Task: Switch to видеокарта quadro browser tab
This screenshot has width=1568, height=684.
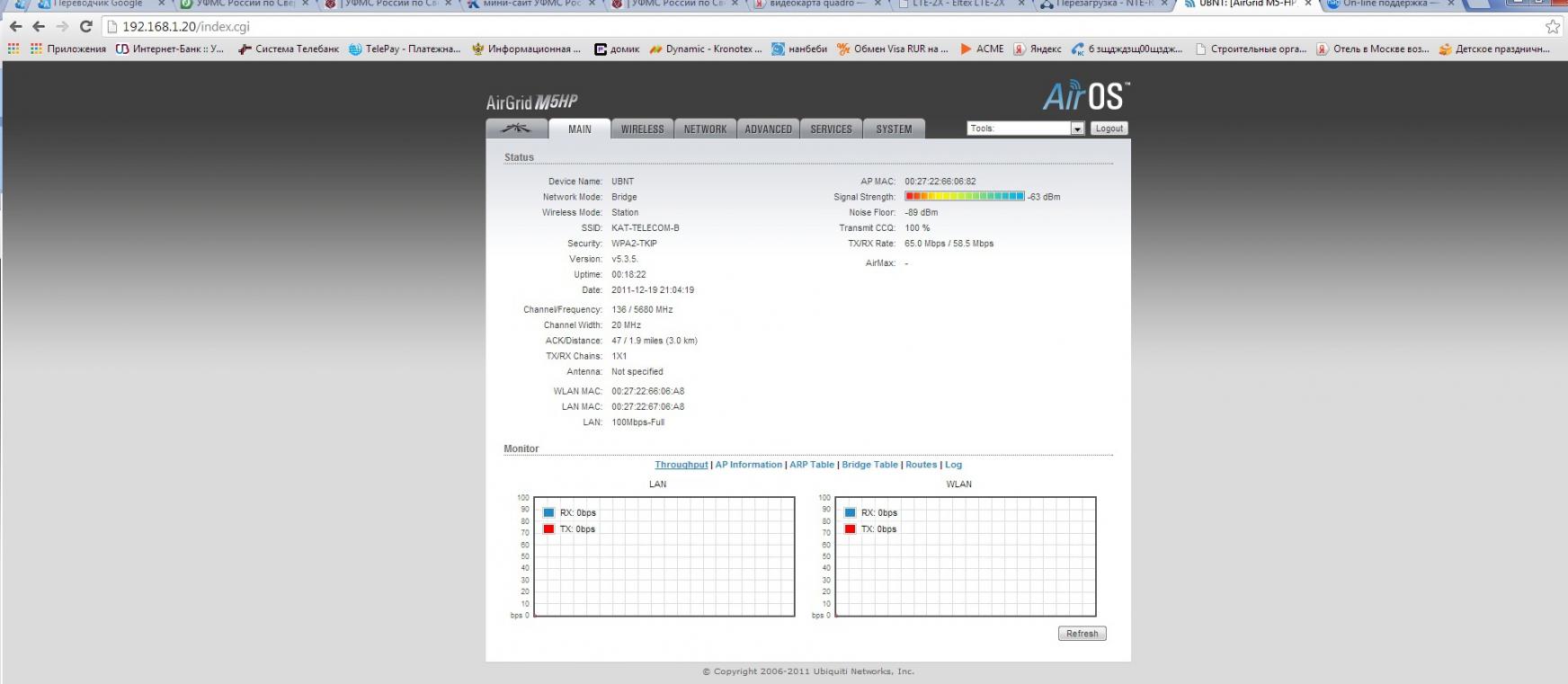Action: [818, 4]
